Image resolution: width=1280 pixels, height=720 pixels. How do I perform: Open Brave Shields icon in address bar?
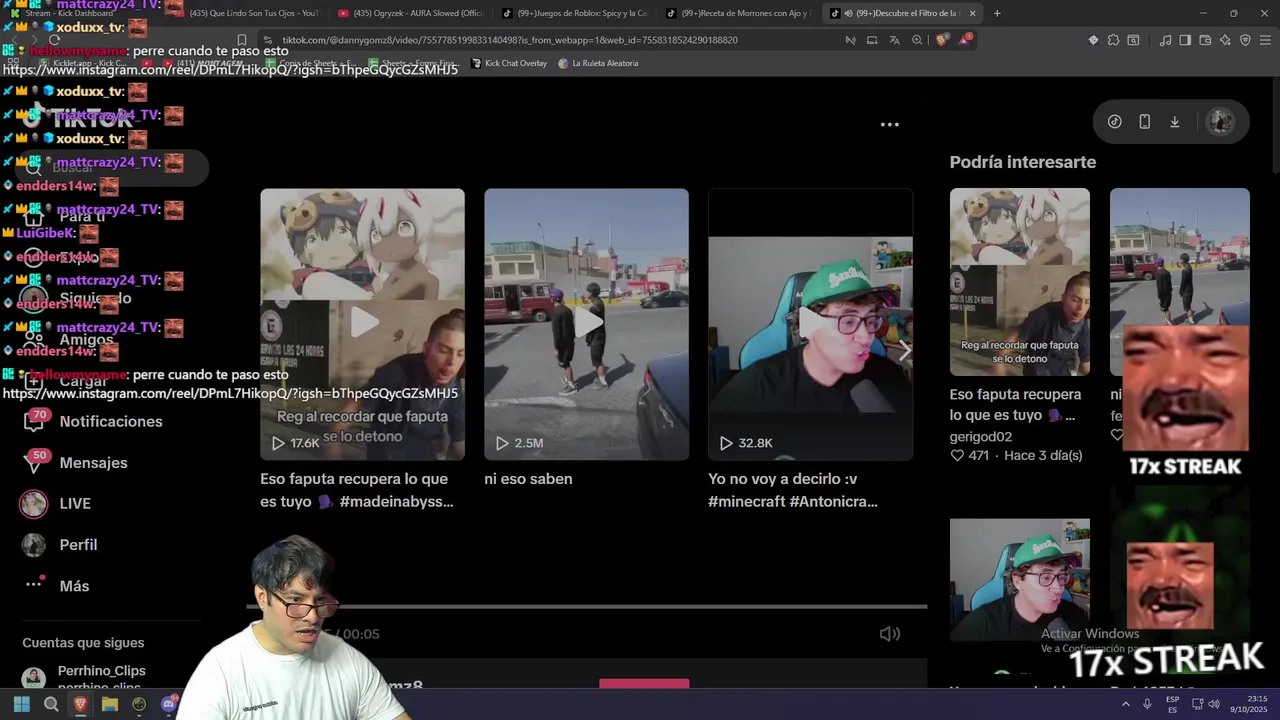[942, 40]
